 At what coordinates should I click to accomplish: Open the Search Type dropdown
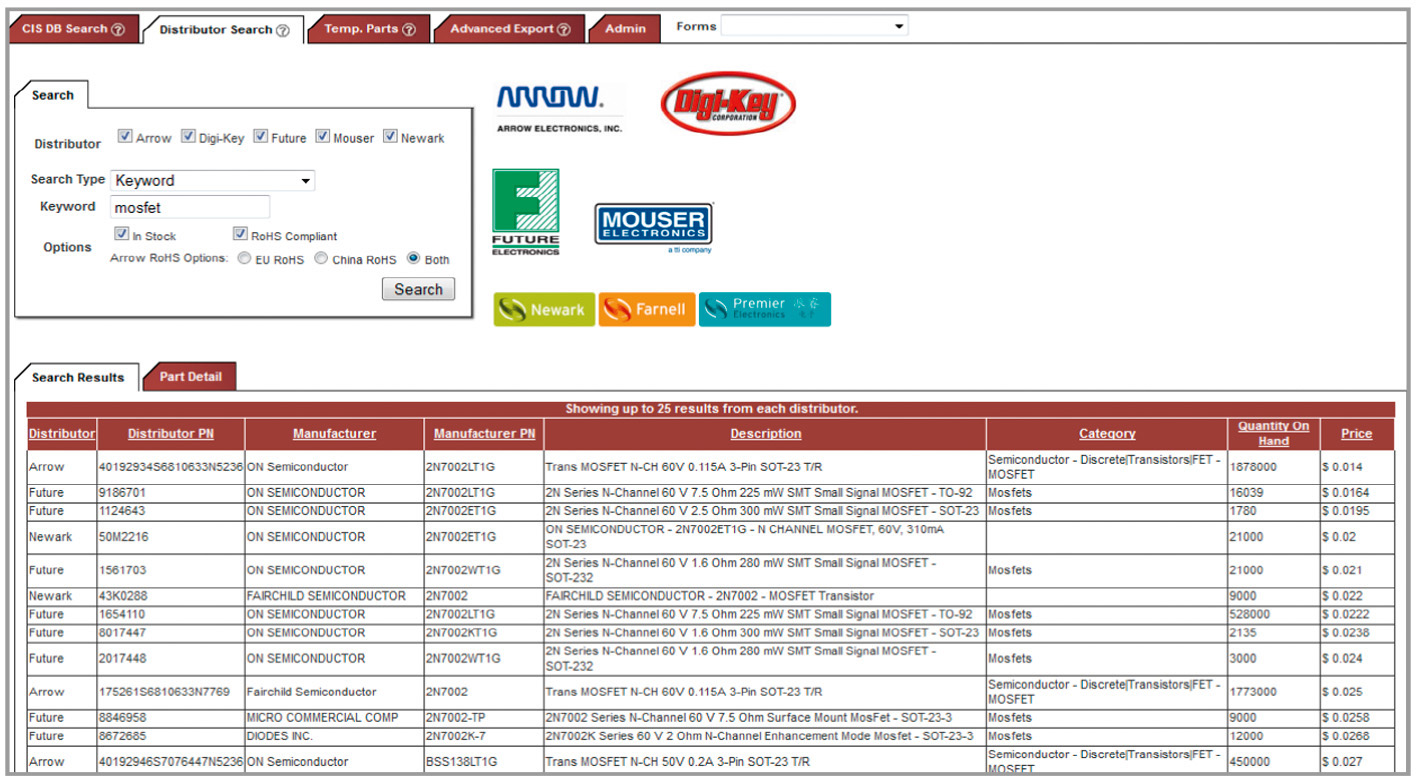point(212,181)
